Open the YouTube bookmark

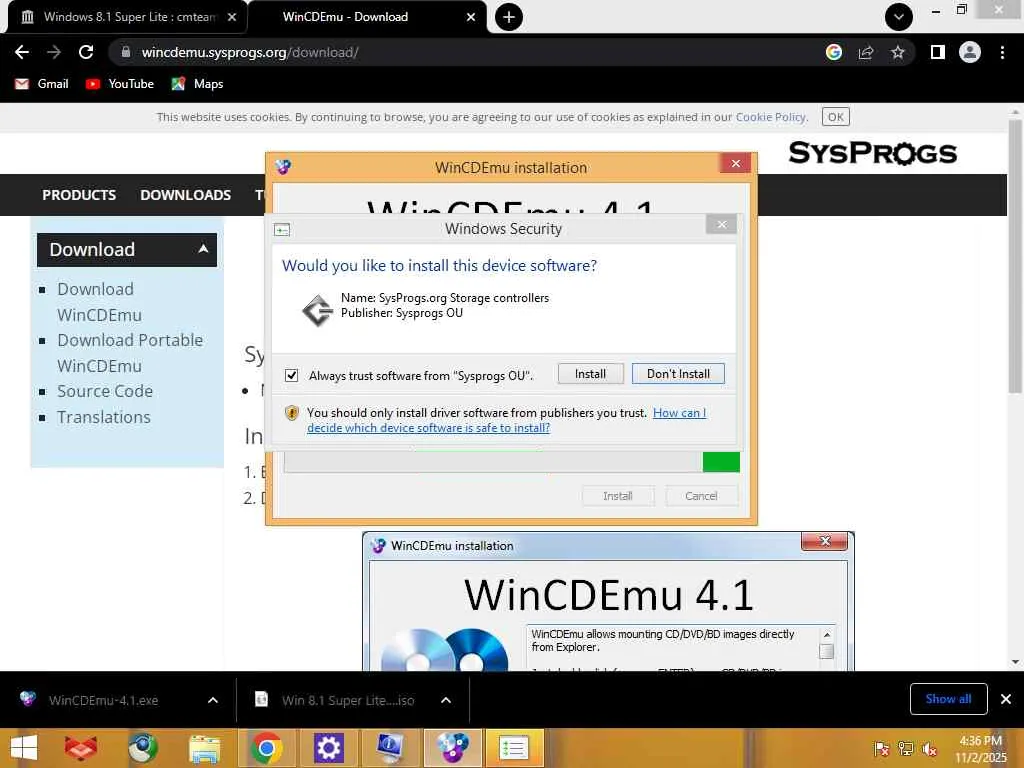120,84
